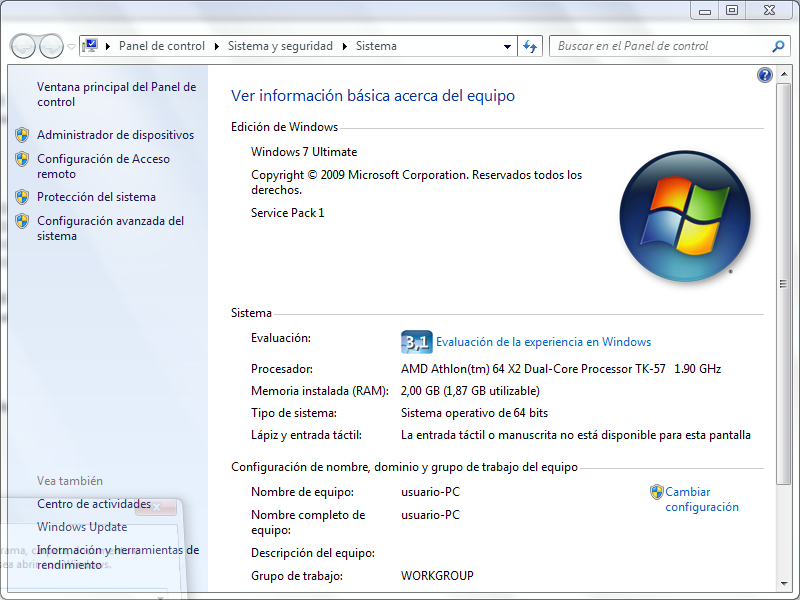Screen dimensions: 800x600
Task: Expand arrow after Sistema y seguridad breadcrumb
Action: coord(344,46)
